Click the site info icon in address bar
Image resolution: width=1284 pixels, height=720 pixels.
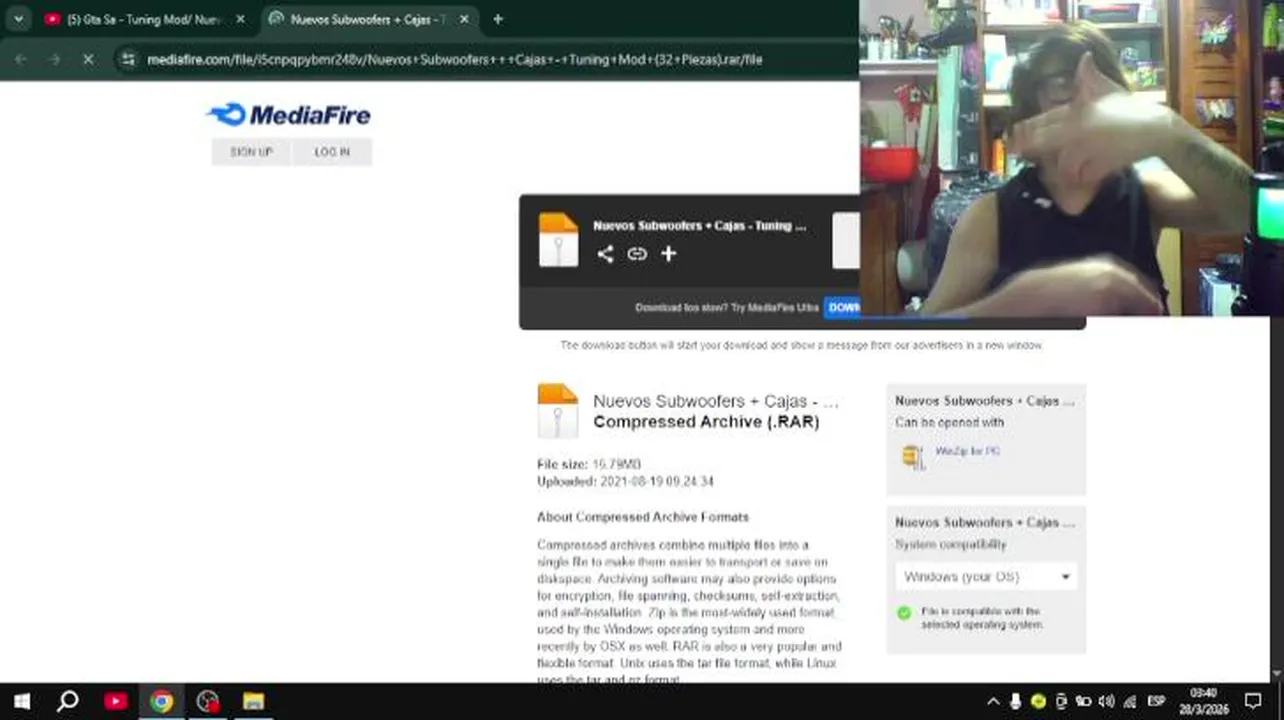click(x=127, y=60)
